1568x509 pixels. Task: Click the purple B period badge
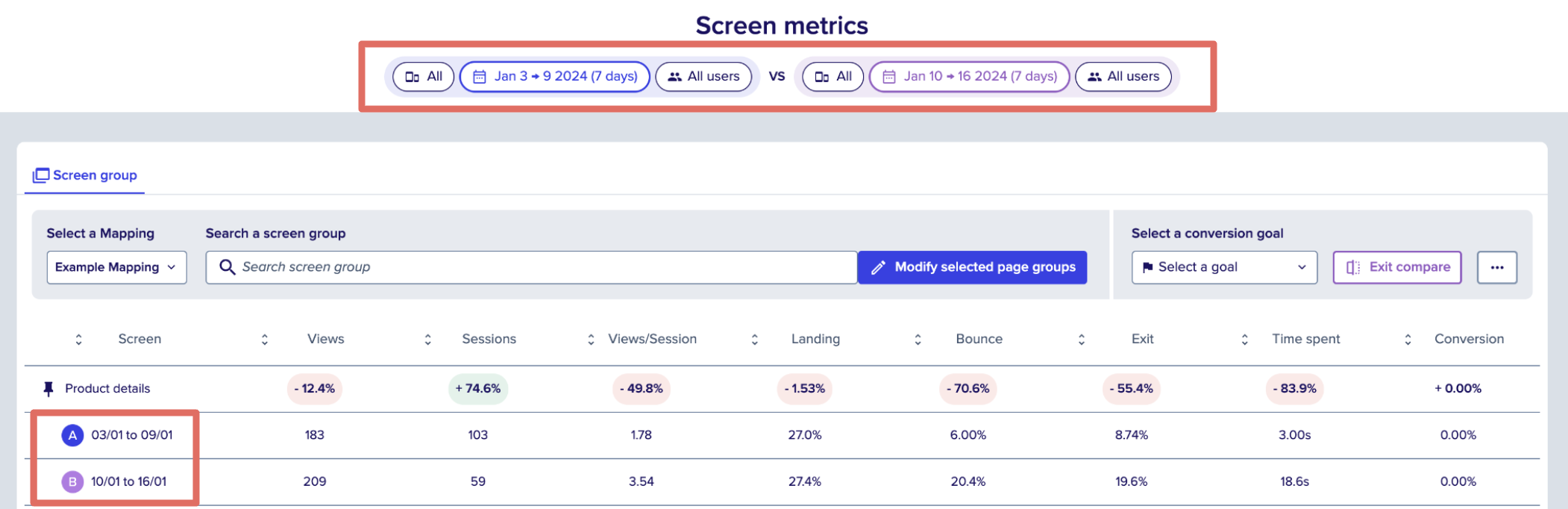(x=72, y=482)
